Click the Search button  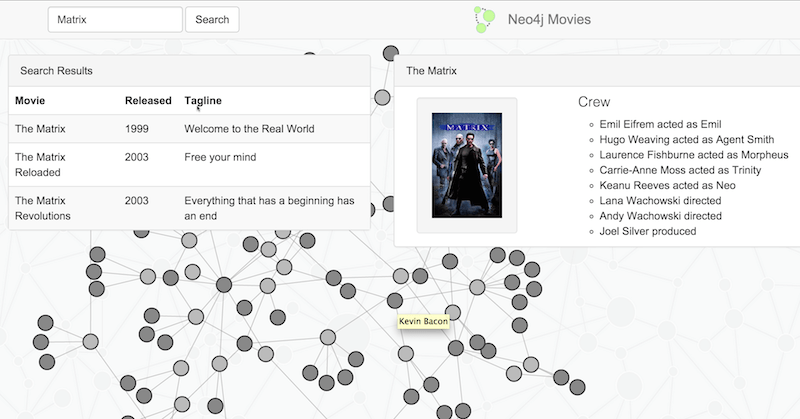click(212, 19)
